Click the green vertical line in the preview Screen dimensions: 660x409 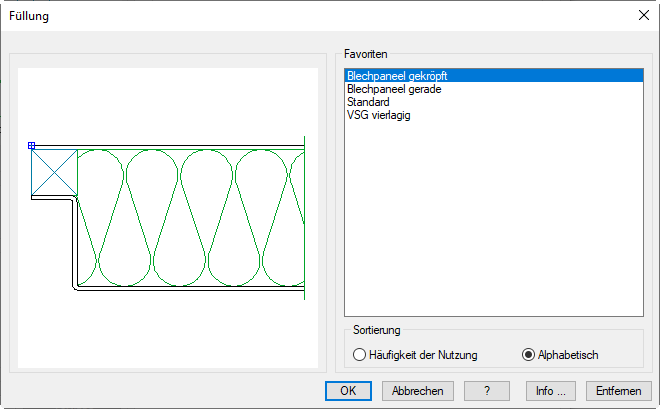(x=304, y=220)
